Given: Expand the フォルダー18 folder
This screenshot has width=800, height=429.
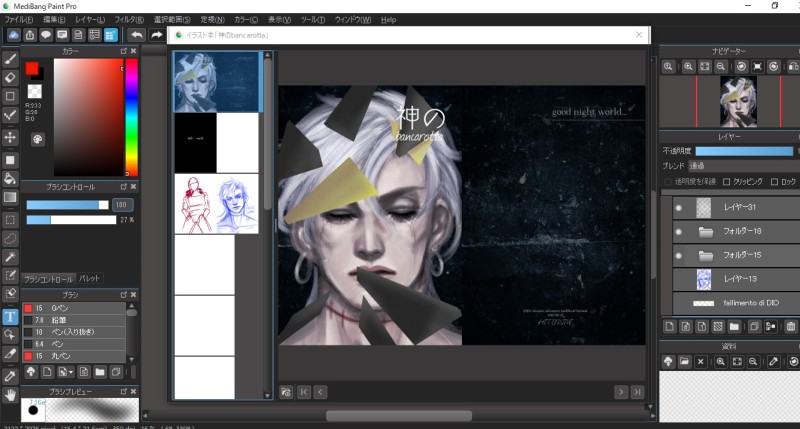Looking at the screenshot, I should coord(706,232).
